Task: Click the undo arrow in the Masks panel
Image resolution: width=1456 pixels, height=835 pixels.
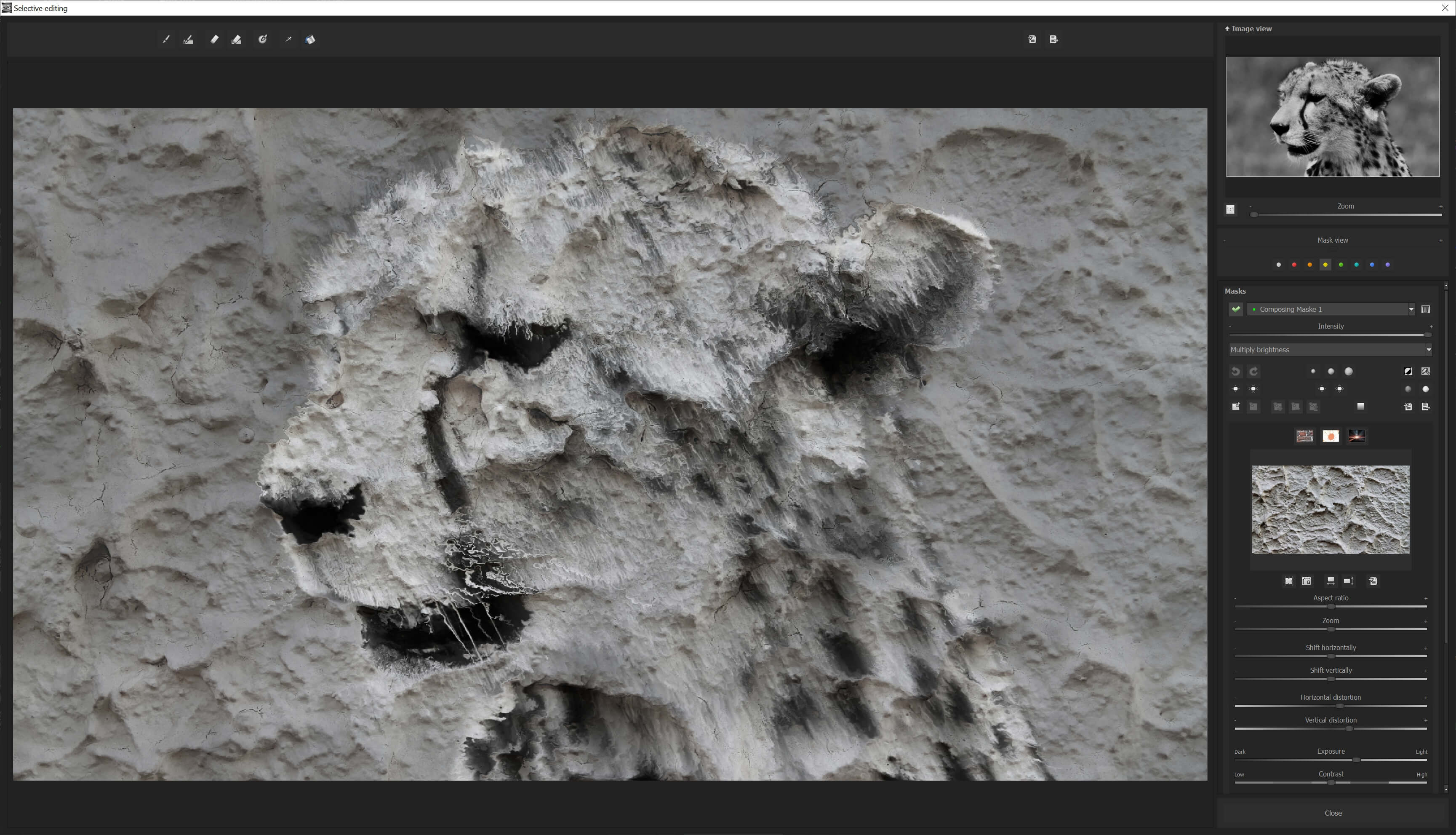Action: tap(1236, 372)
